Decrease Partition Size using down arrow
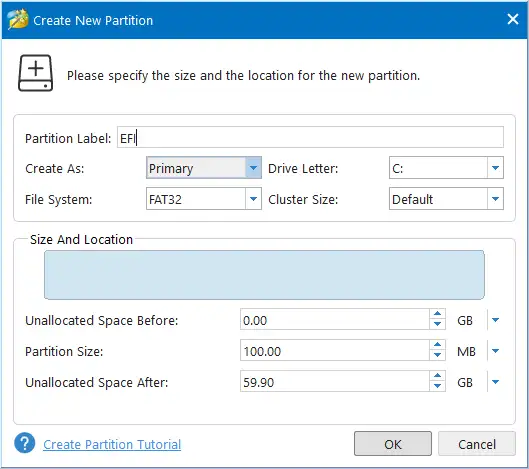This screenshot has height=469, width=529. point(437,355)
